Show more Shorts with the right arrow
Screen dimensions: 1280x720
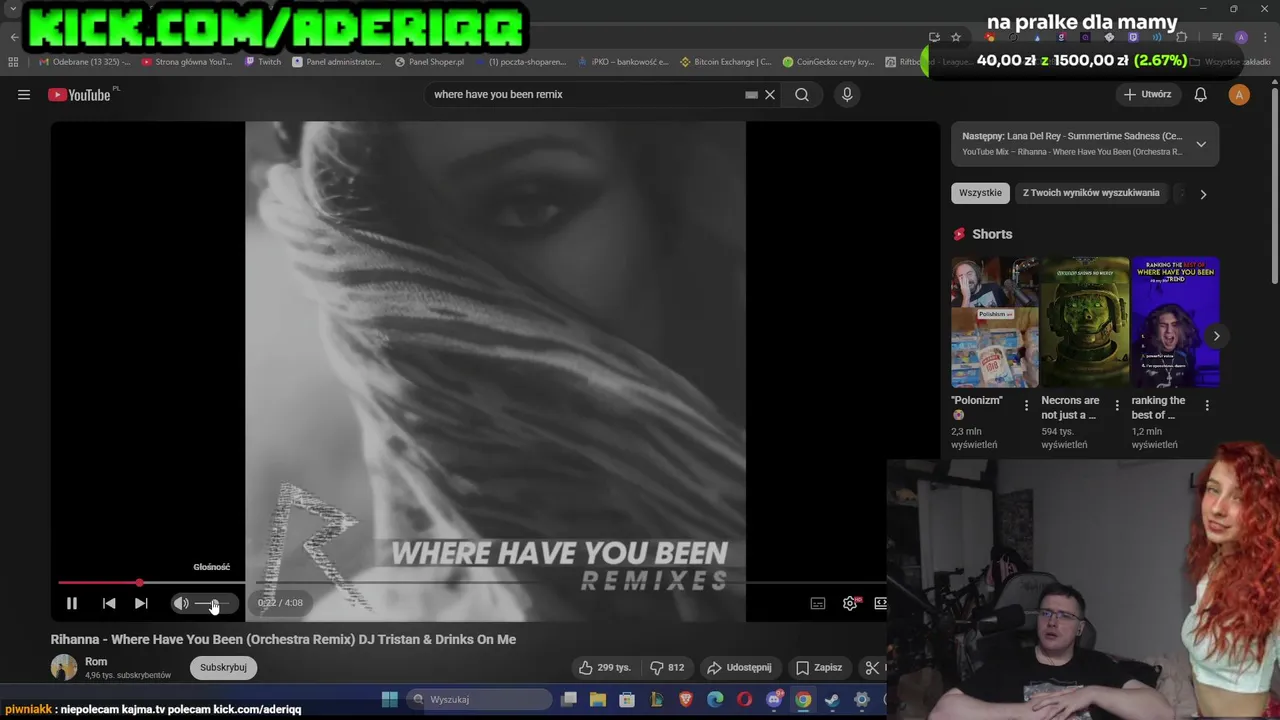[x=1216, y=336]
